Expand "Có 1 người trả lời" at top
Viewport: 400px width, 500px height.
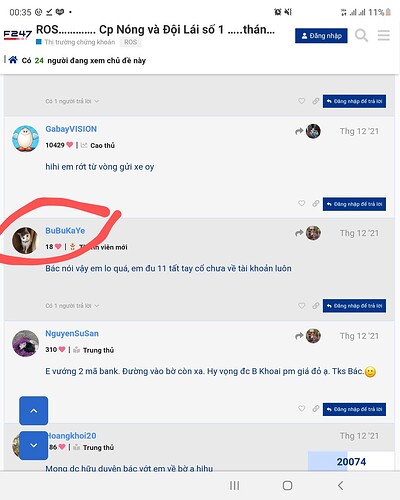72,101
